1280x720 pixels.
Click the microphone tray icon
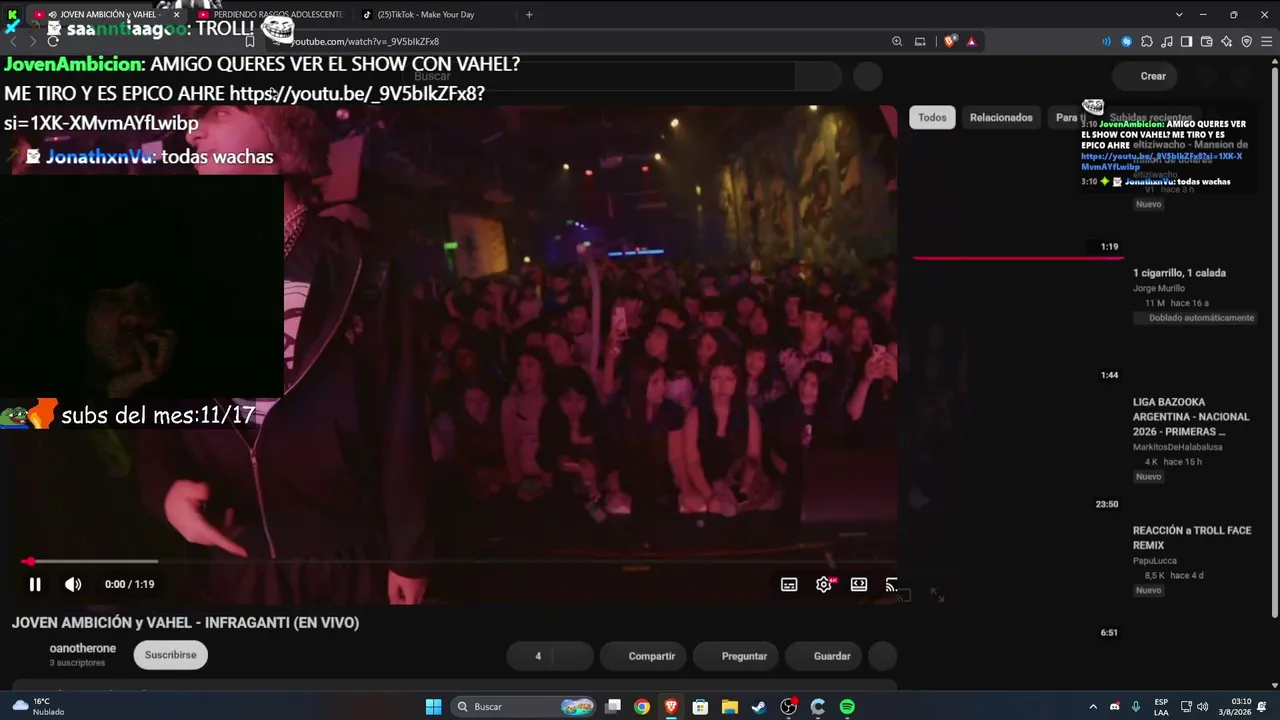[x=1136, y=707]
